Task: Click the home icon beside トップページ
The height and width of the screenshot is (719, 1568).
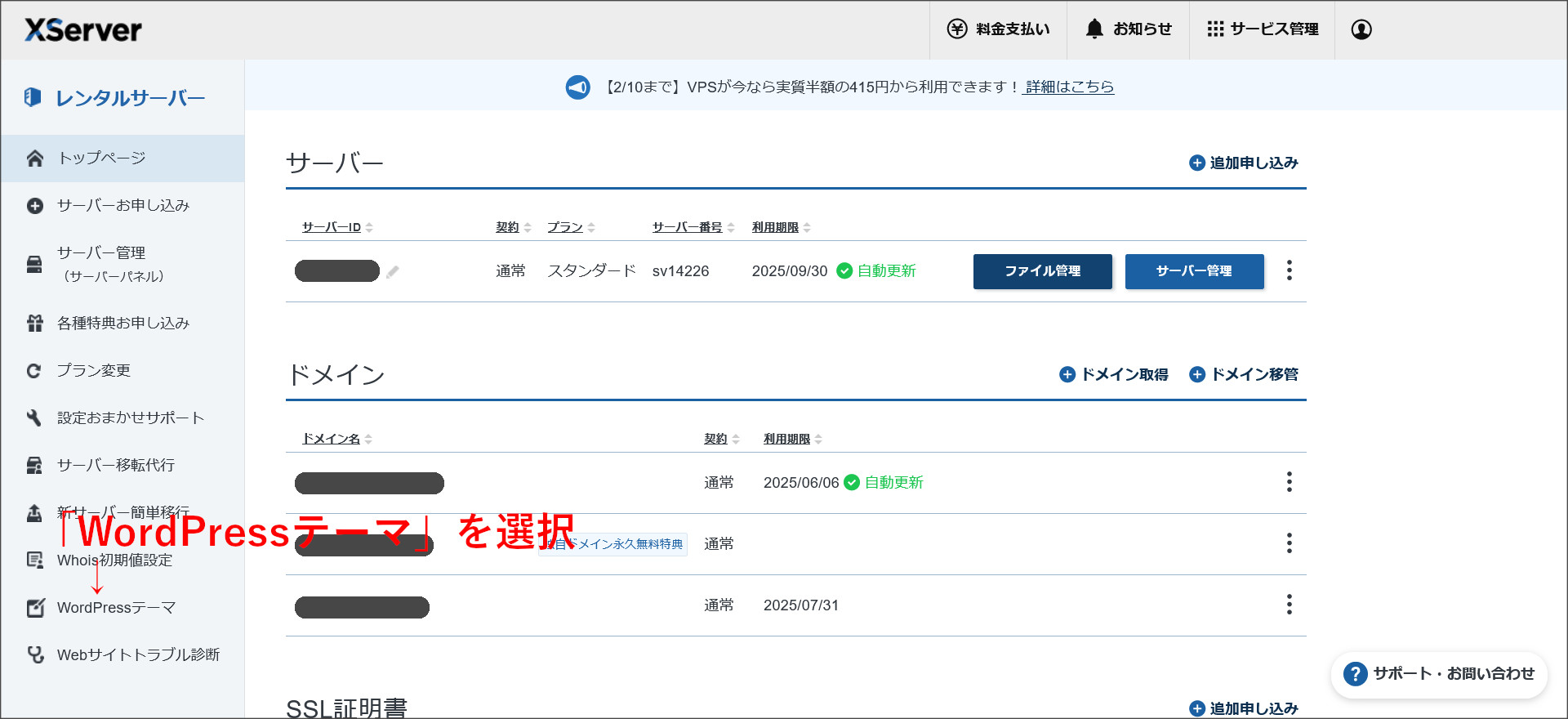Action: pos(34,159)
